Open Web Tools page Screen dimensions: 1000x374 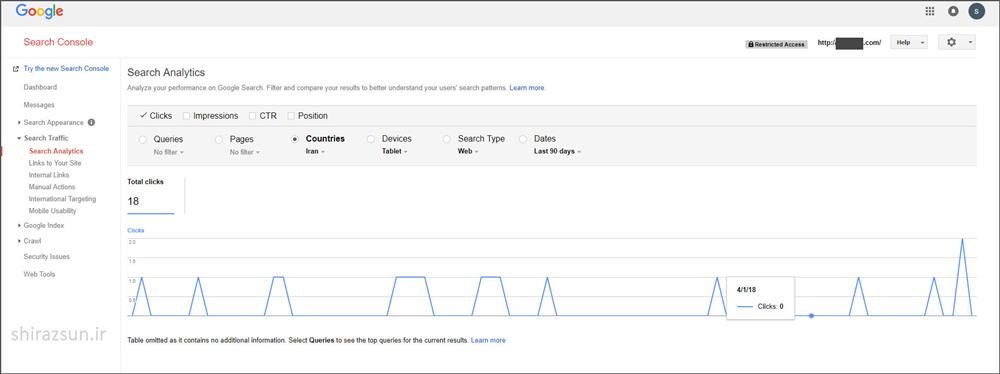(40, 274)
